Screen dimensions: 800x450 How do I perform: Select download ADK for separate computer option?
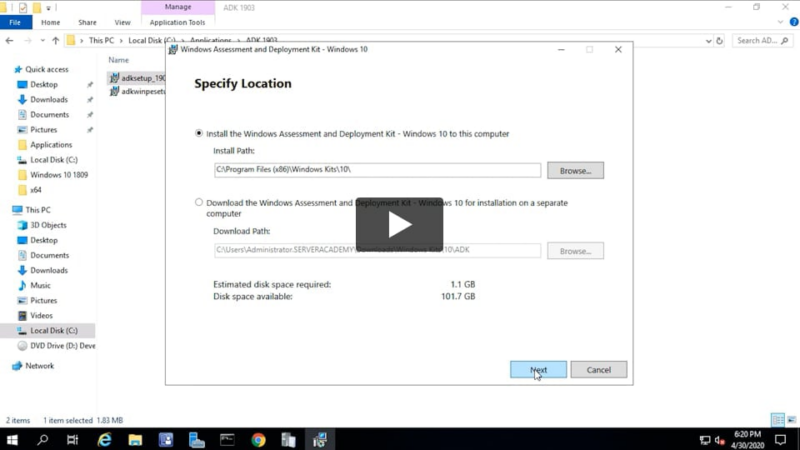click(199, 202)
